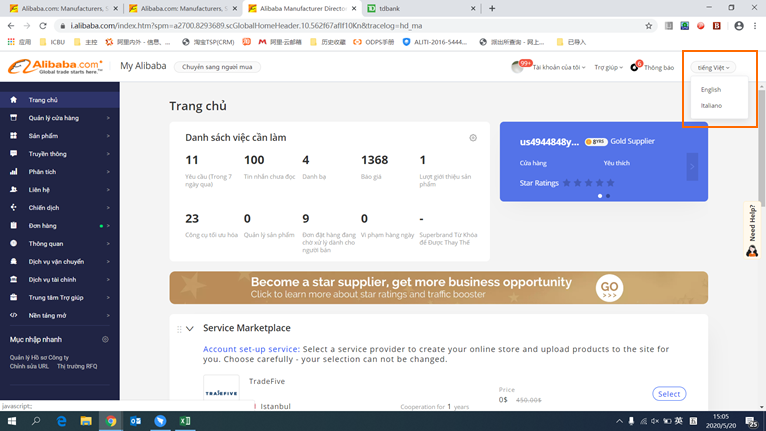The height and width of the screenshot is (431, 766).
Task: Expand Phân tích submenu arrow
Action: 108,172
